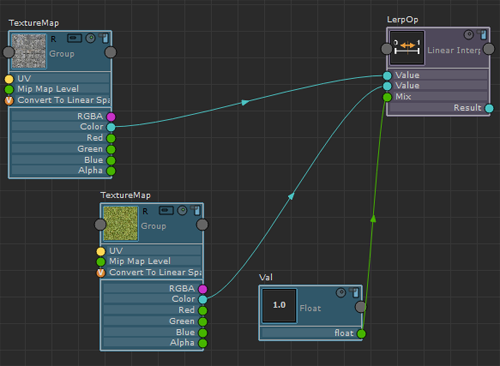Click the orange V Convert To Linear port icon on top TextureMap
500x366 pixels.
coord(9,100)
